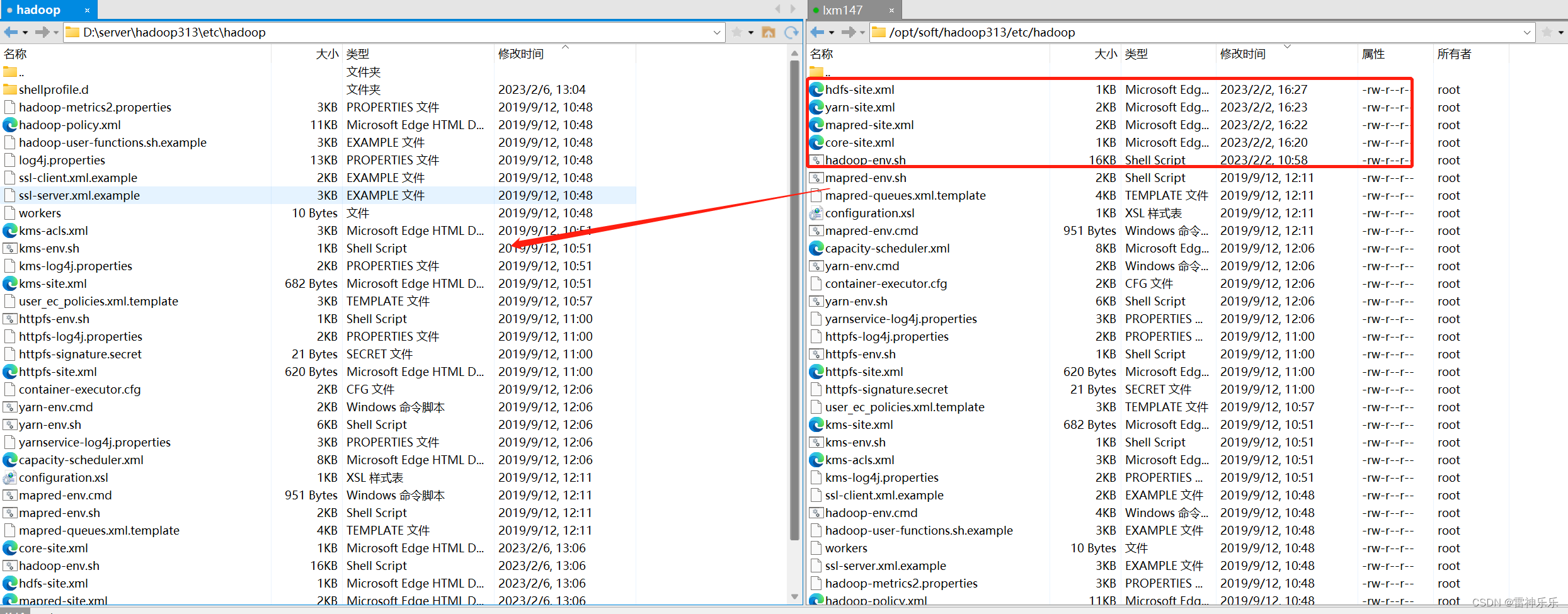Click the back navigation arrow in left pane

click(x=9, y=32)
